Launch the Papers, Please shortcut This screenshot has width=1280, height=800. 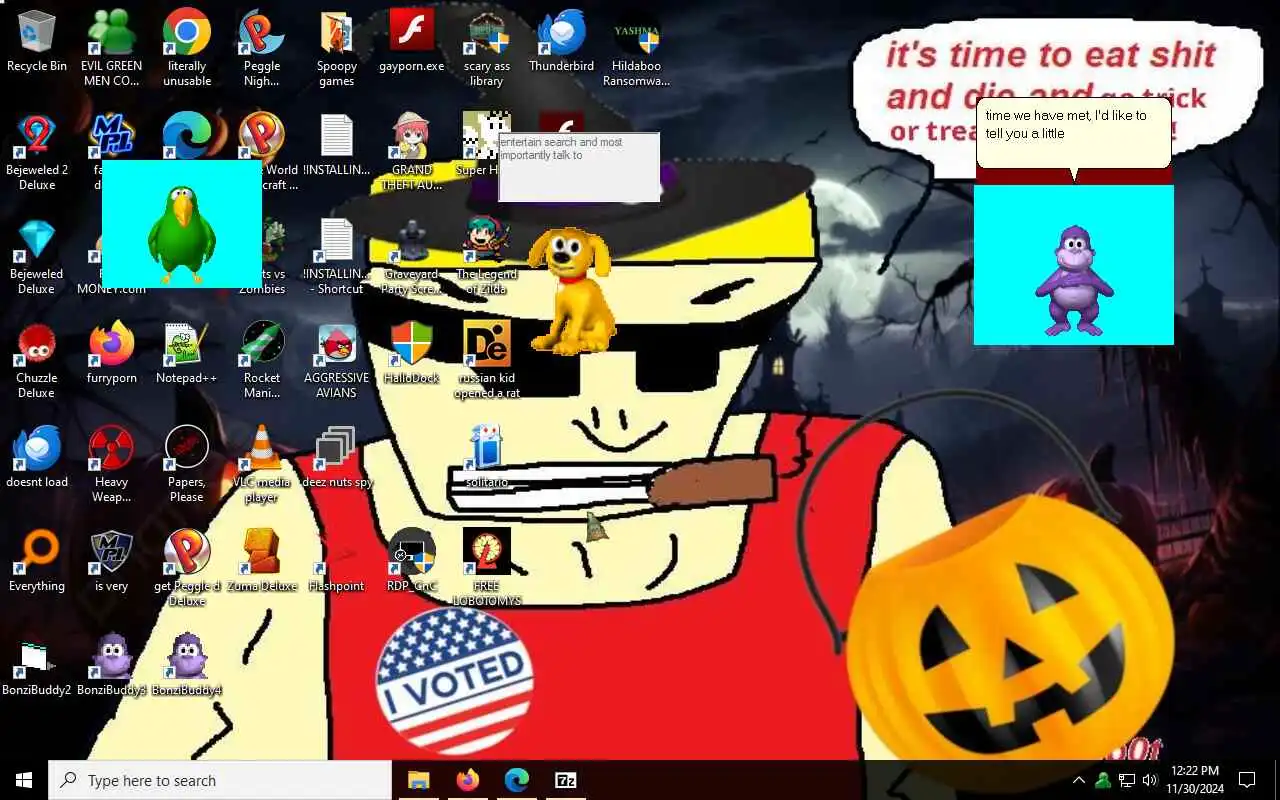pyautogui.click(x=187, y=464)
